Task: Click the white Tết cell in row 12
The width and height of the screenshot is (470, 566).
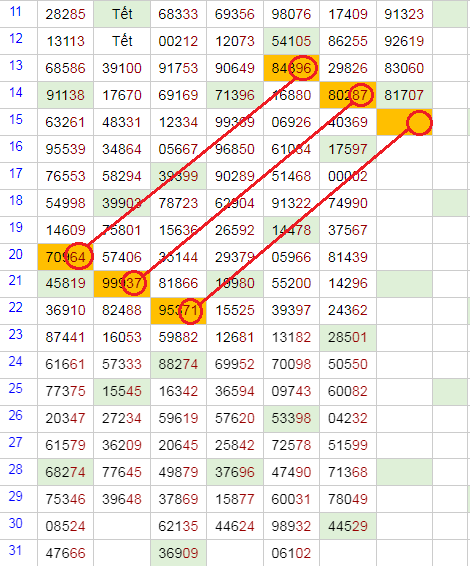Action: coord(122,41)
